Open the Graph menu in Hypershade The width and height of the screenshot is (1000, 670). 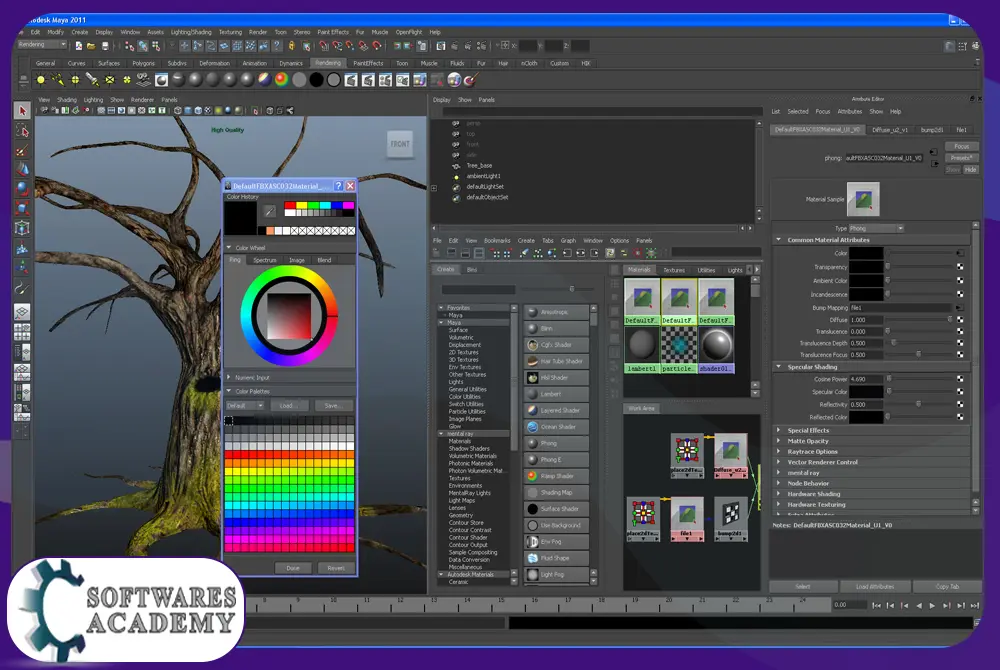568,240
